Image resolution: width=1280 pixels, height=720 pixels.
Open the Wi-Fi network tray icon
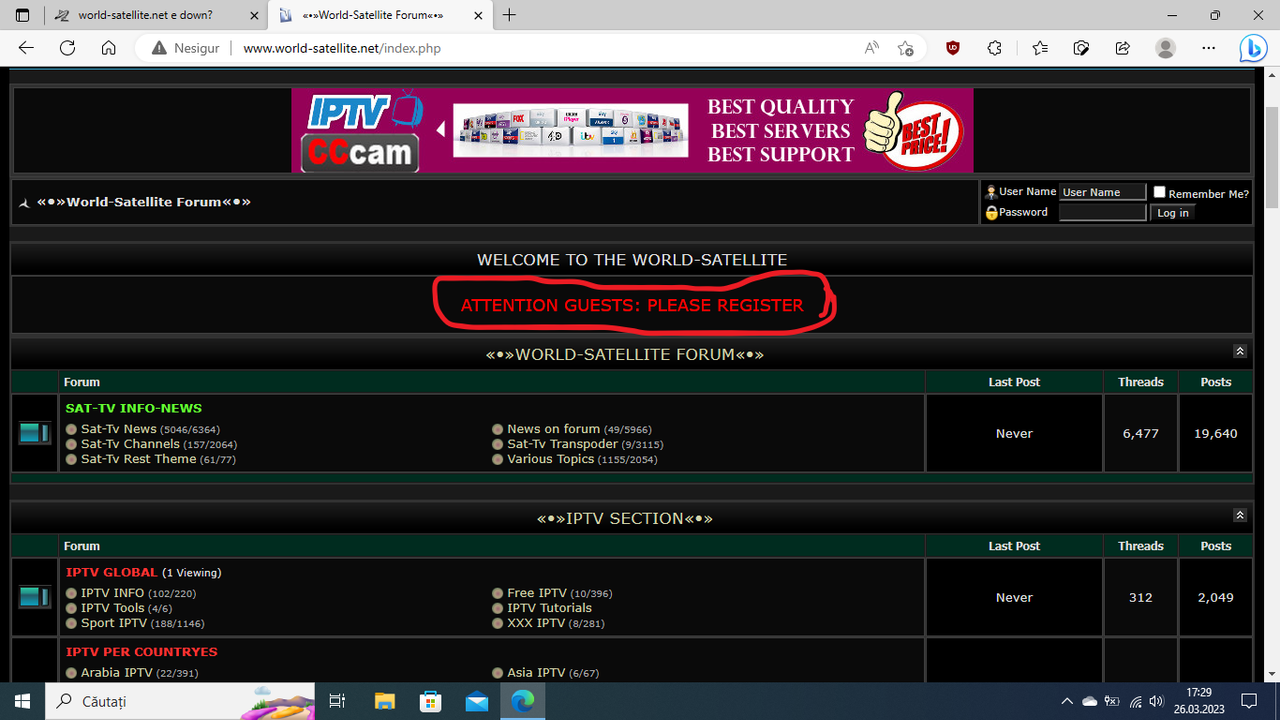click(x=1135, y=701)
